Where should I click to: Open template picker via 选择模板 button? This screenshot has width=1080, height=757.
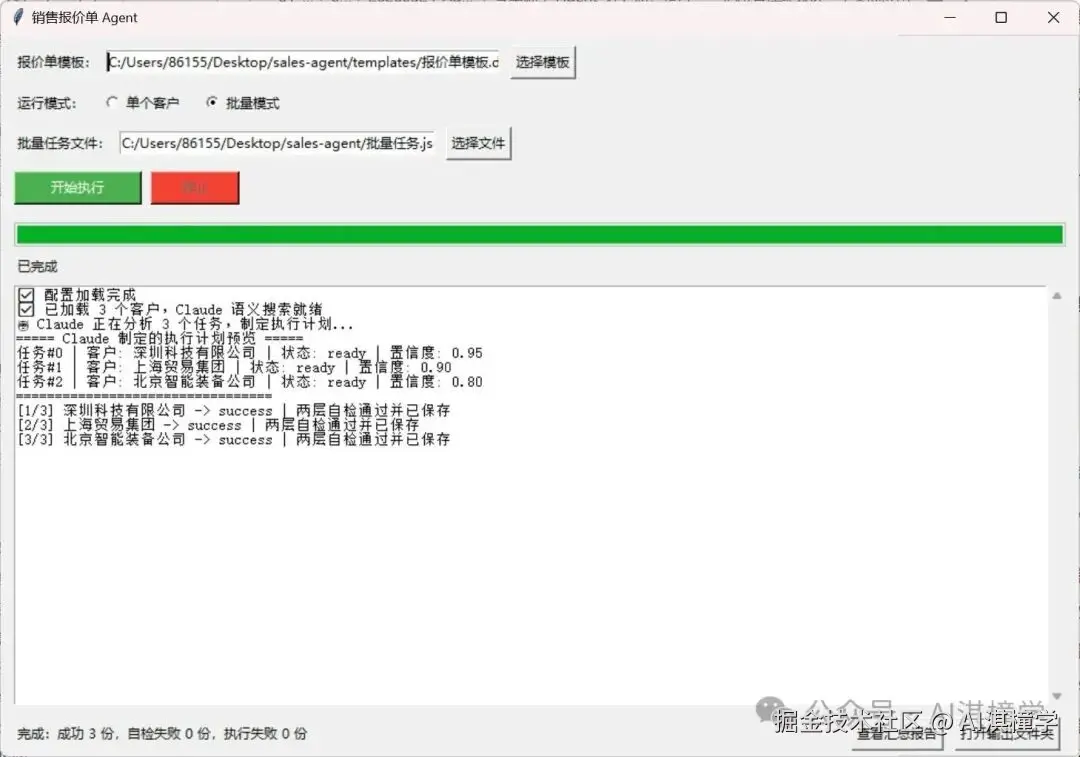pos(542,61)
